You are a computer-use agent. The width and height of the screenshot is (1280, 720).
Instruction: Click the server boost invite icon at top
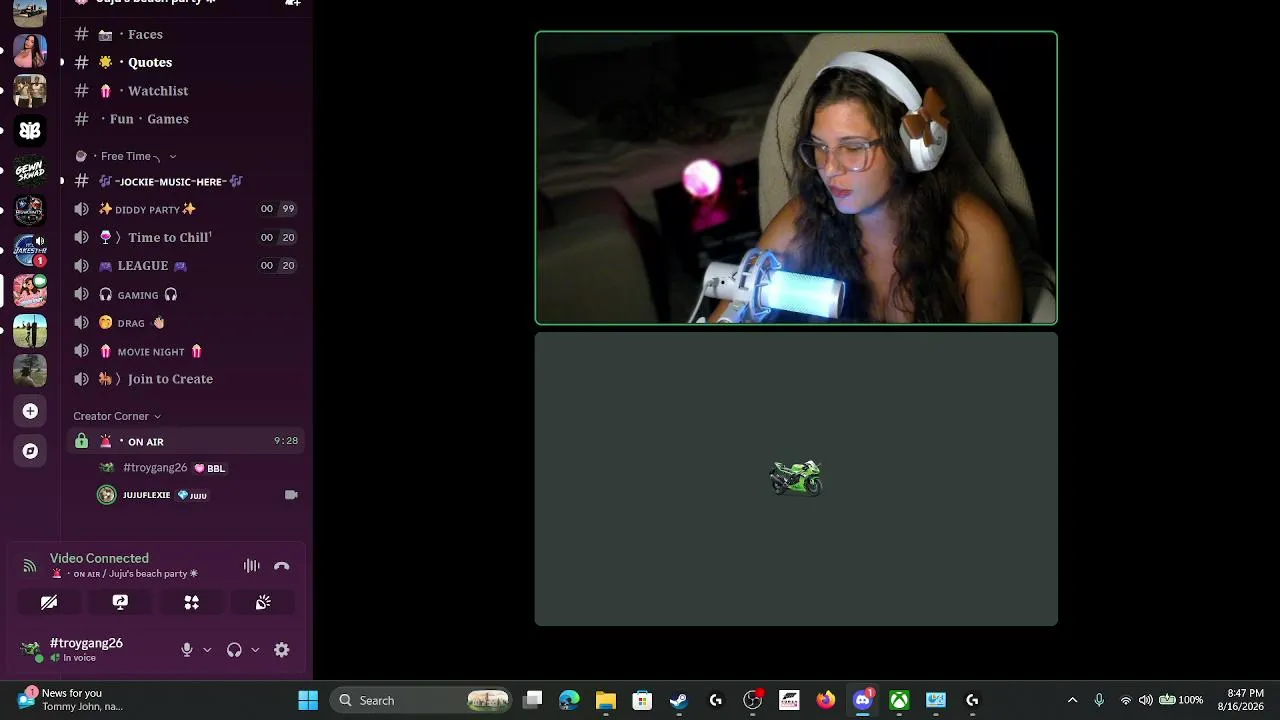pos(292,4)
